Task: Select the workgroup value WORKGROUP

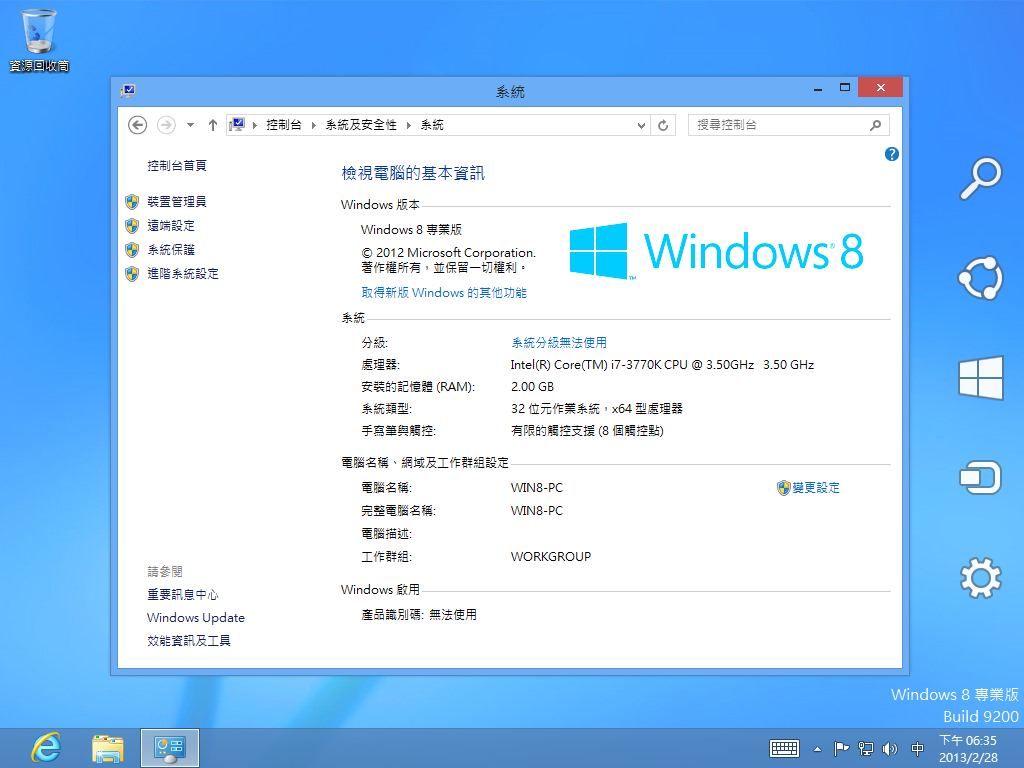Action: coord(551,556)
